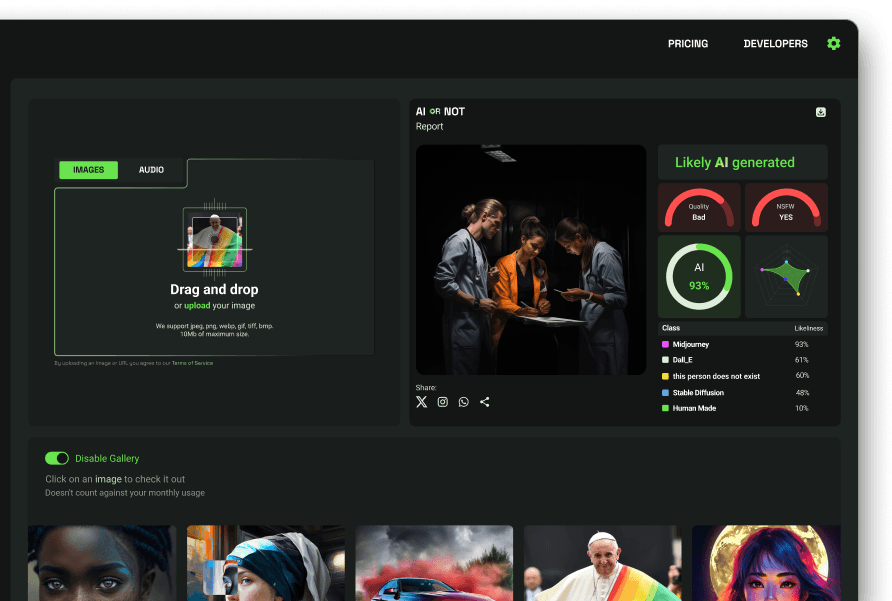The image size is (892, 601).
Task: Share the report via WhatsApp
Action: tap(463, 402)
